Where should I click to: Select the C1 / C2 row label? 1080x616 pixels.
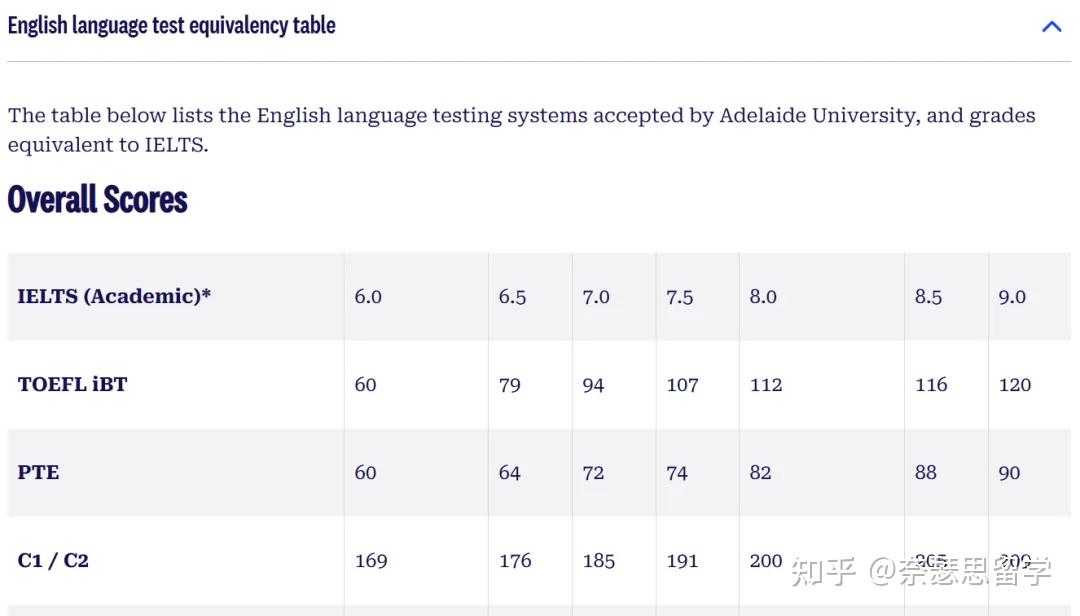tap(54, 560)
